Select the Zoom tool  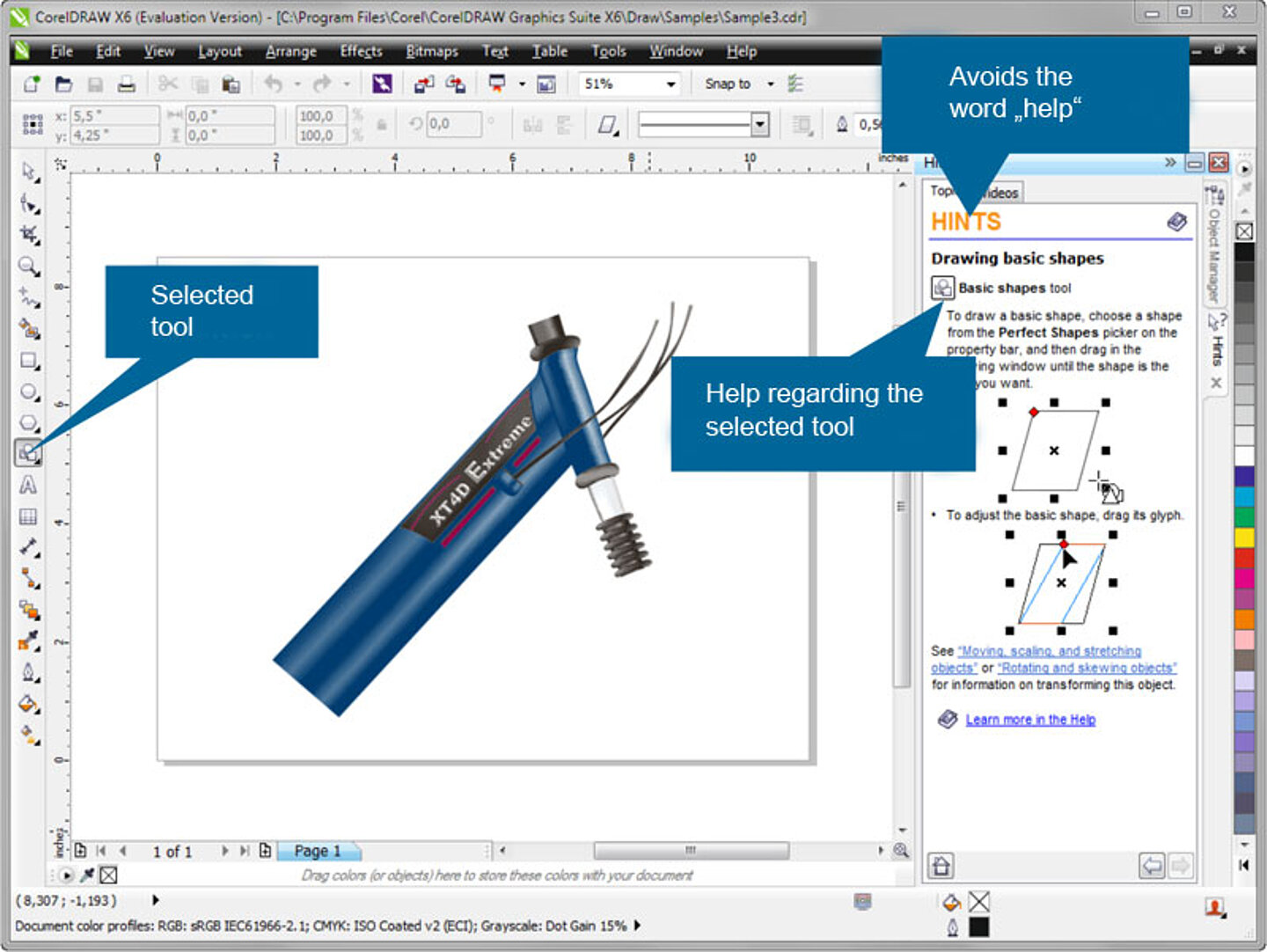(x=28, y=266)
